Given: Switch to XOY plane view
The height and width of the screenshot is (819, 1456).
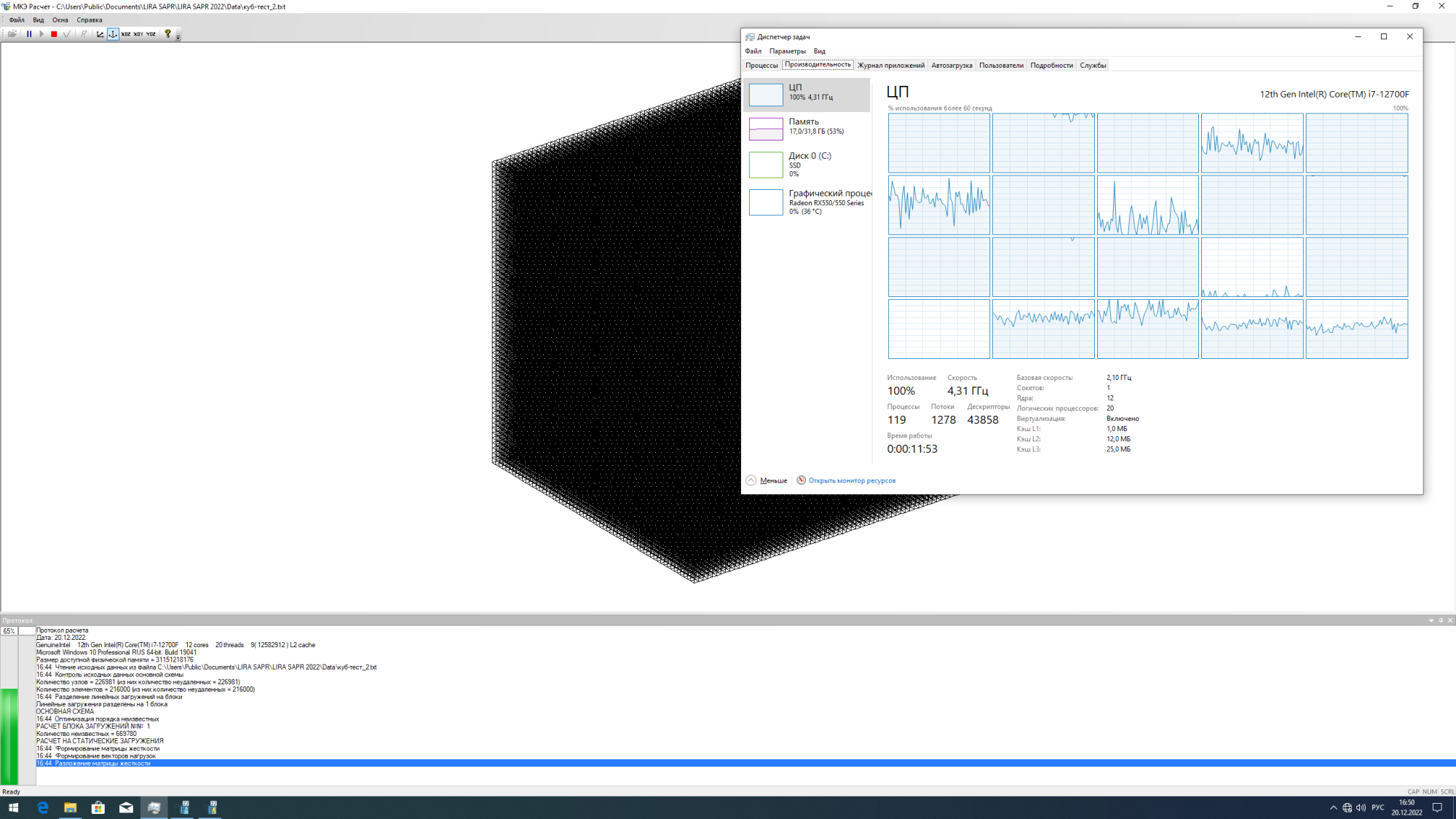Looking at the screenshot, I should 138,34.
